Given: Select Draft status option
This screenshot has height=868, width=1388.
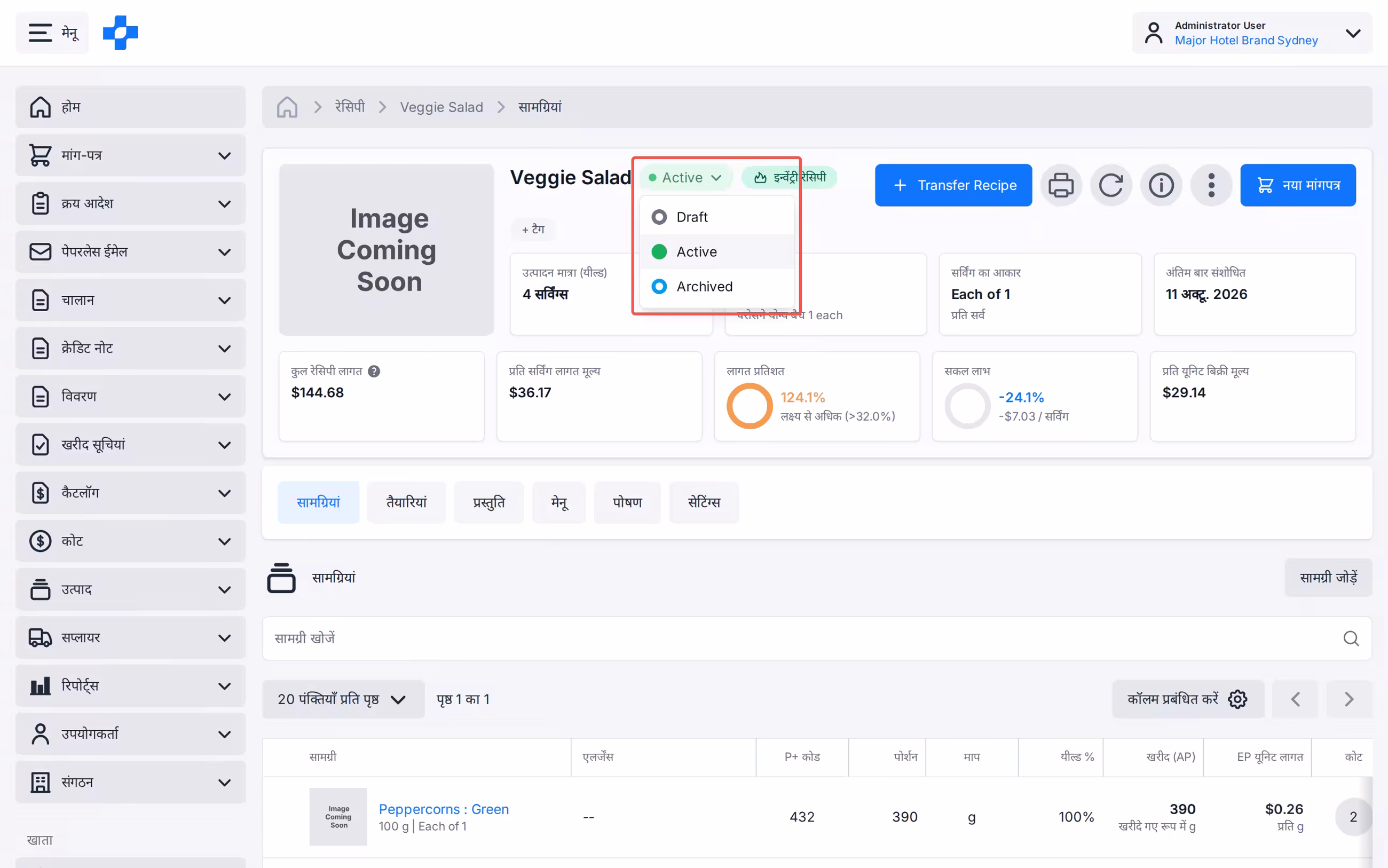Looking at the screenshot, I should [717, 217].
